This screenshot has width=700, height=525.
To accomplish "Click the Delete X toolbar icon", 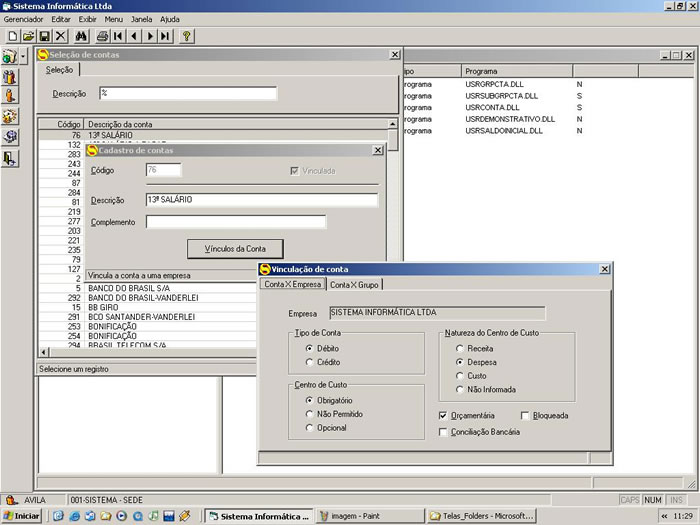I will pyautogui.click(x=61, y=36).
